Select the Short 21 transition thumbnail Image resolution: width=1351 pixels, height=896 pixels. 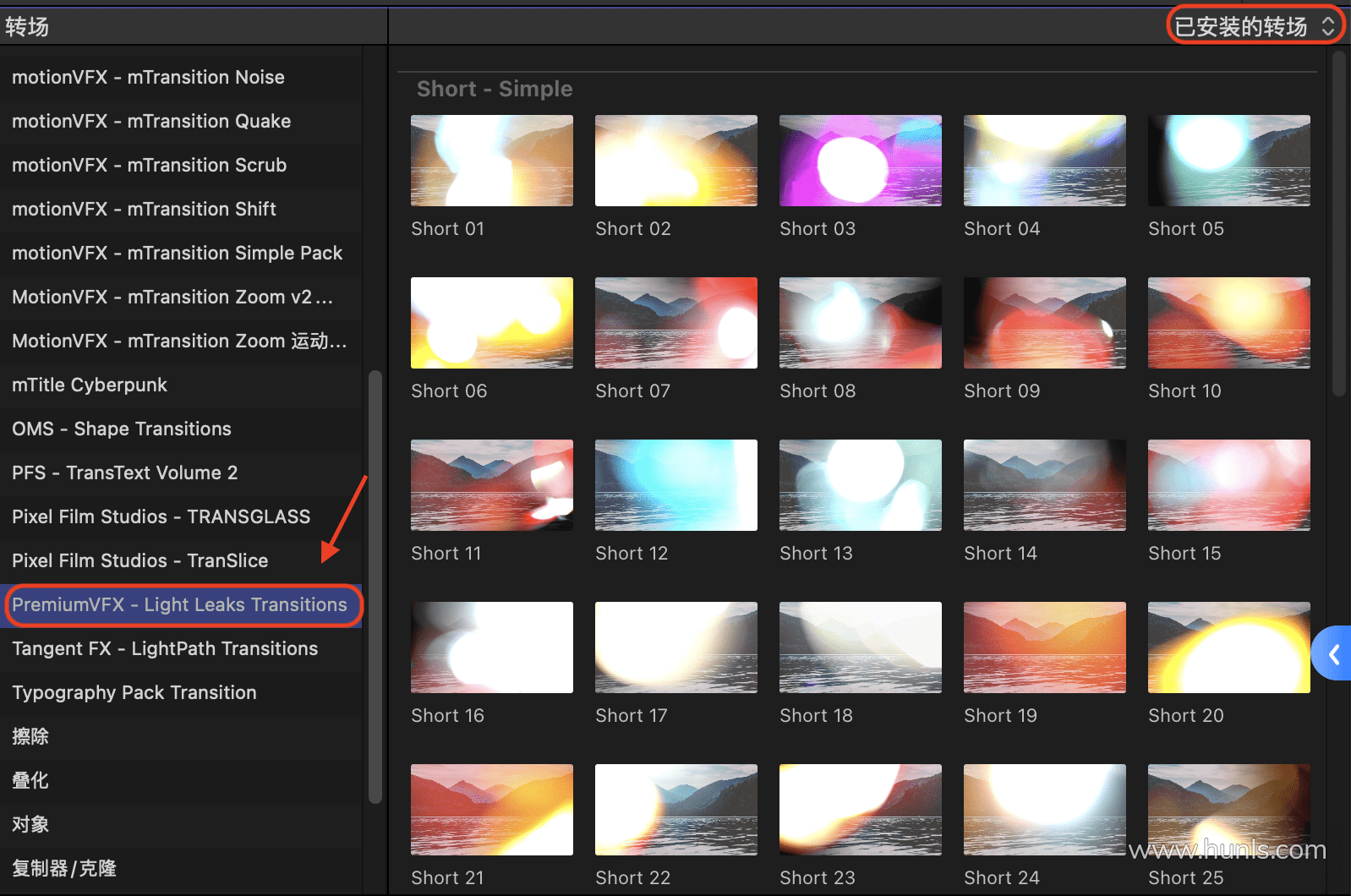tap(492, 810)
